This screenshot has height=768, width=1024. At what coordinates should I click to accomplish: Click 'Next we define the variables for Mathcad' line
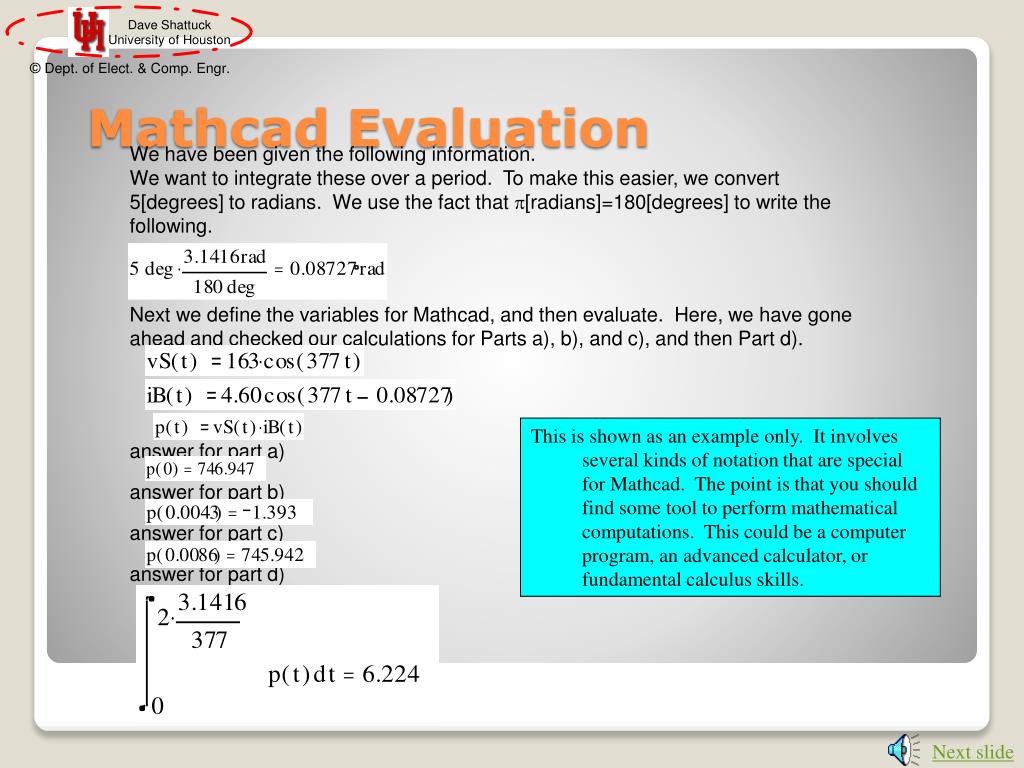[490, 315]
